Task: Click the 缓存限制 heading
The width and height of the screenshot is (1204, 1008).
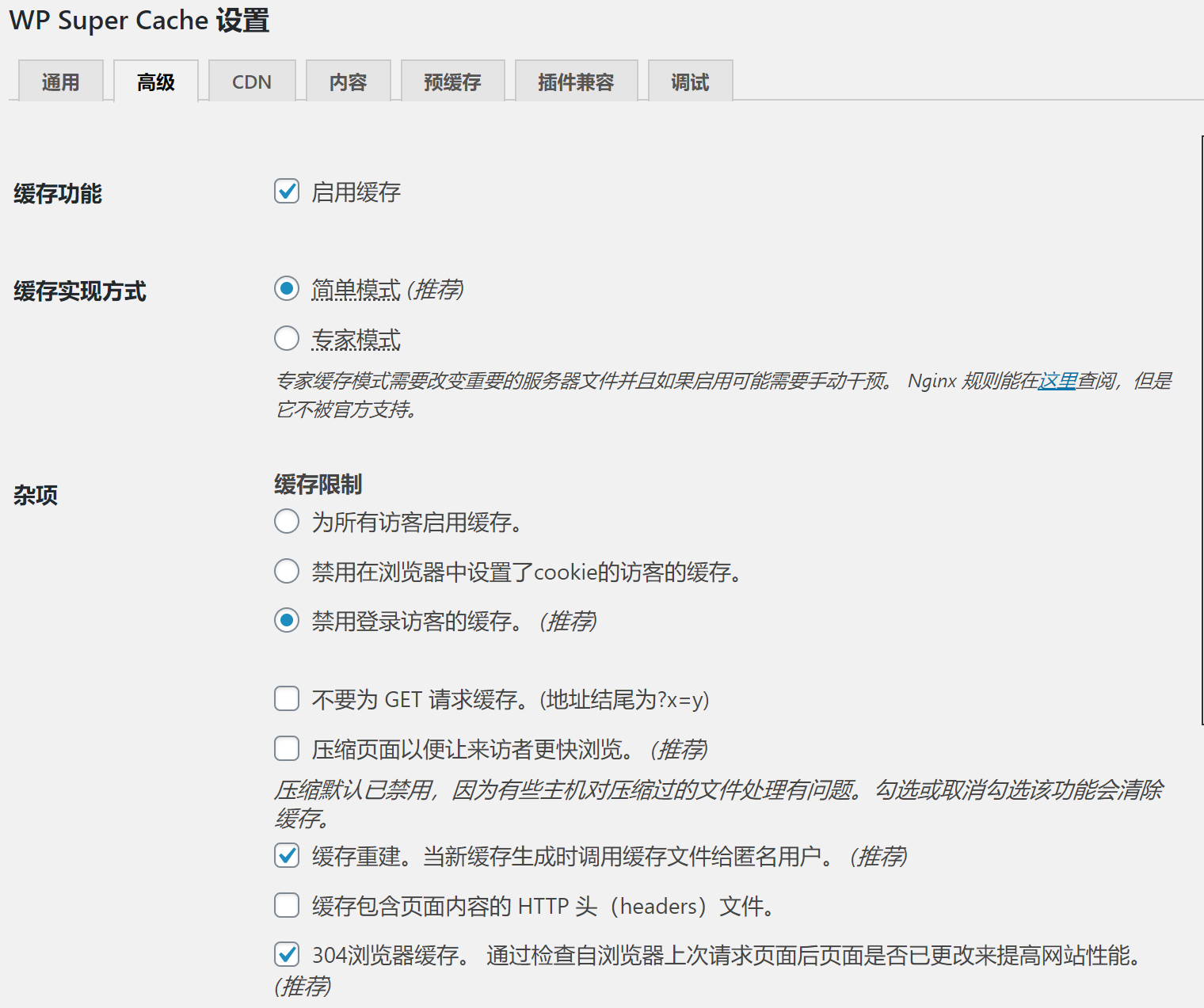Action: pos(318,484)
